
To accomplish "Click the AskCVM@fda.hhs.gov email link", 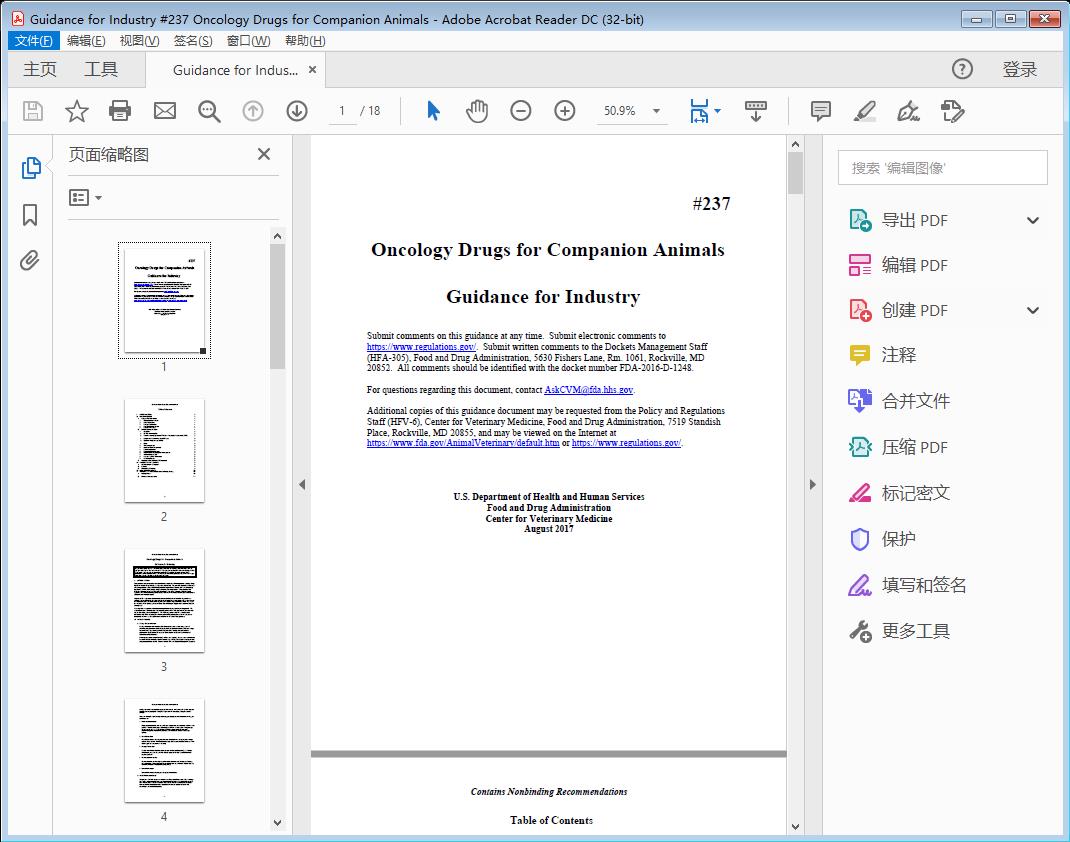I will click(x=588, y=390).
